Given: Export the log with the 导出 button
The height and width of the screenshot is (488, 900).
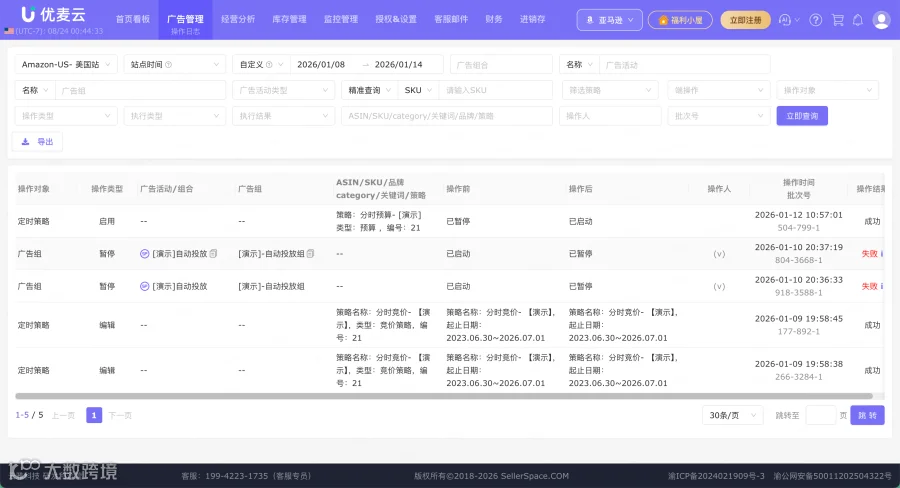Looking at the screenshot, I should point(37,142).
